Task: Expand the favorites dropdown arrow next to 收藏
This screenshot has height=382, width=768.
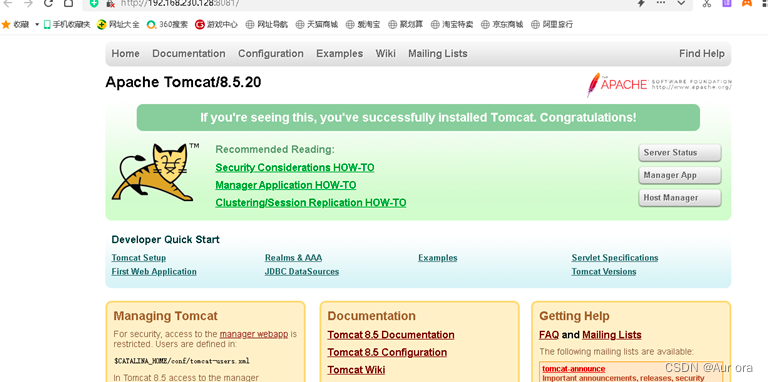Action: (37, 24)
